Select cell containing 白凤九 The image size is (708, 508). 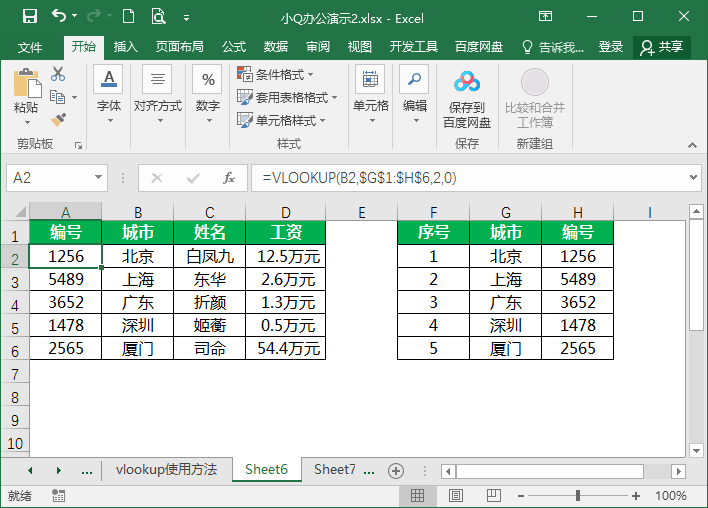coord(210,256)
